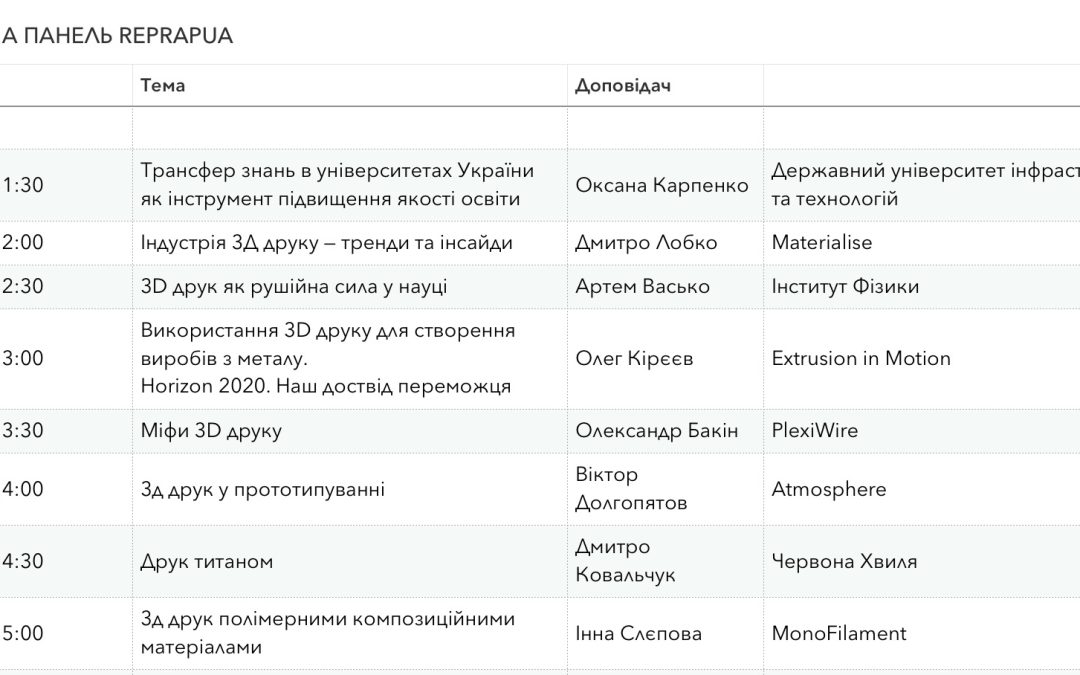The height and width of the screenshot is (675, 1080).
Task: Click the Дмитро Лобко speaker name
Action: (646, 243)
